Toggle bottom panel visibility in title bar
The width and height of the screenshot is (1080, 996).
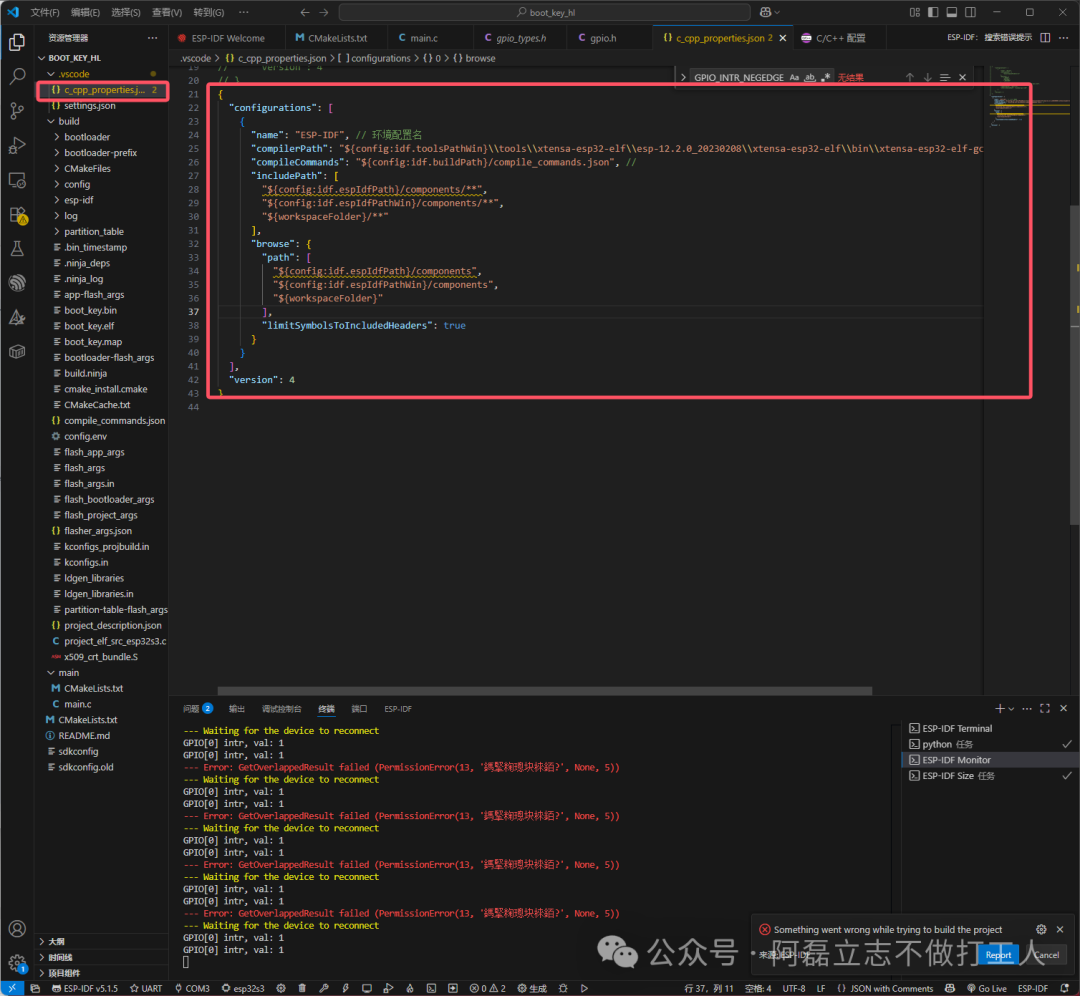point(951,12)
